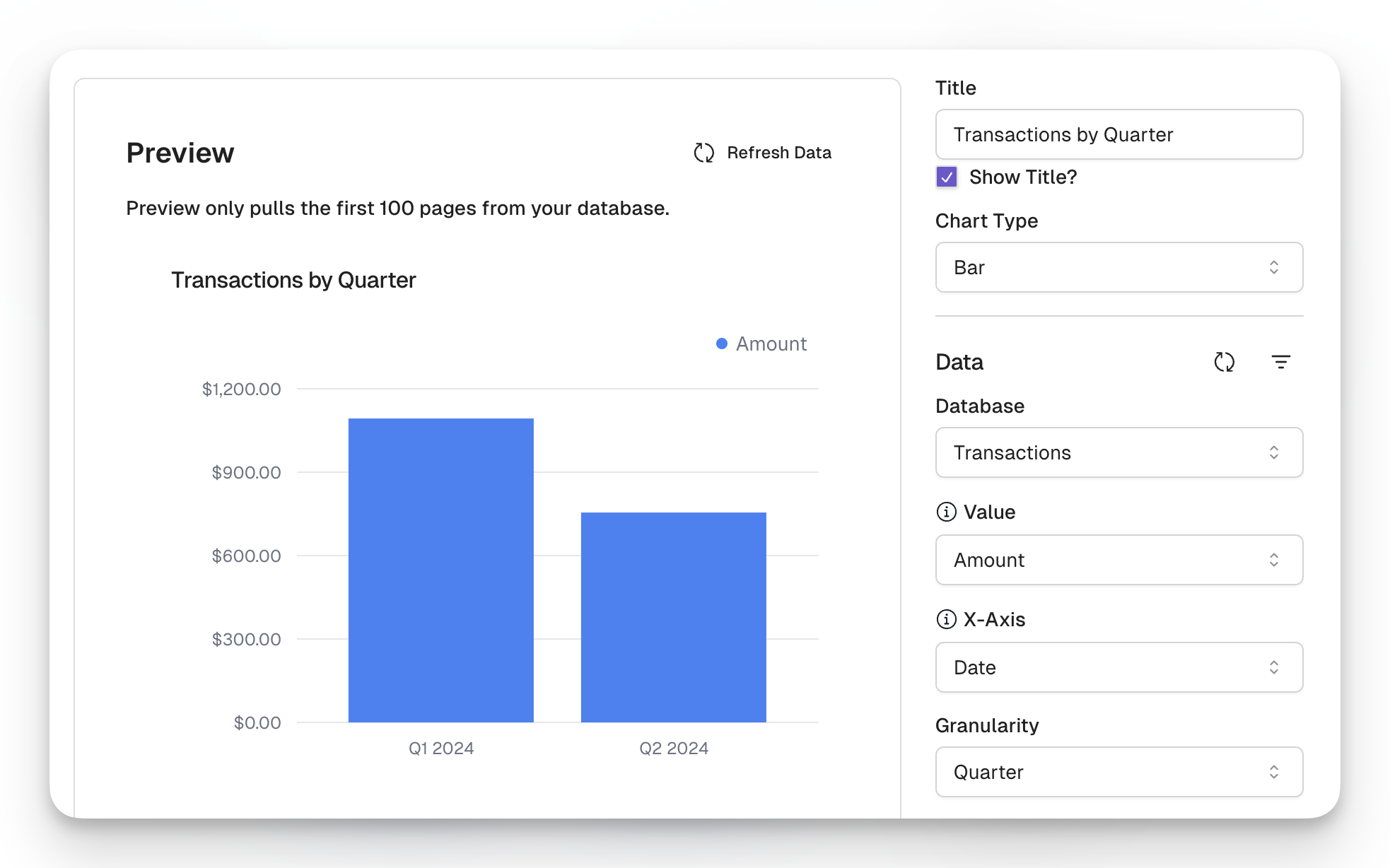Click the Bar dropdown chevron arrows
The width and height of the screenshot is (1390, 868).
[x=1273, y=267]
